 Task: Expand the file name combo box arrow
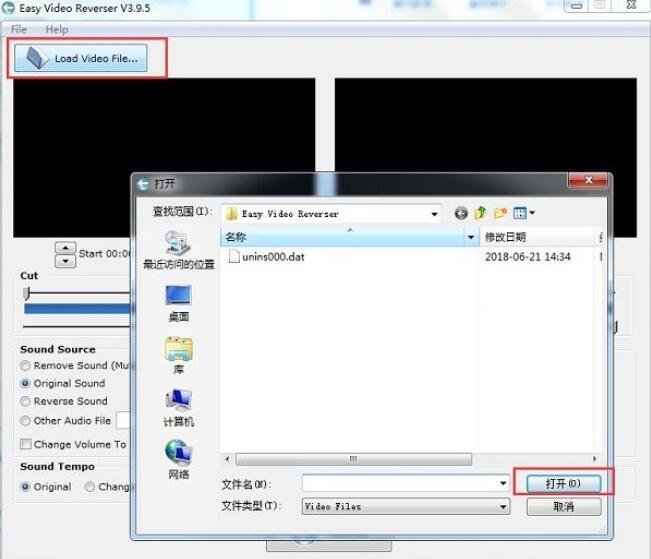[503, 483]
